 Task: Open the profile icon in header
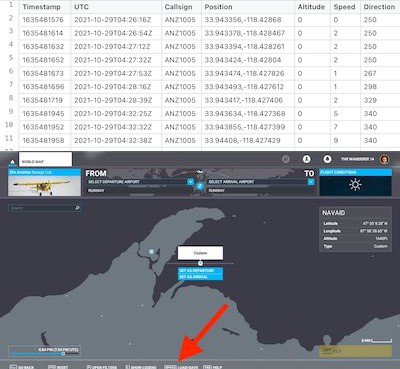click(306, 159)
